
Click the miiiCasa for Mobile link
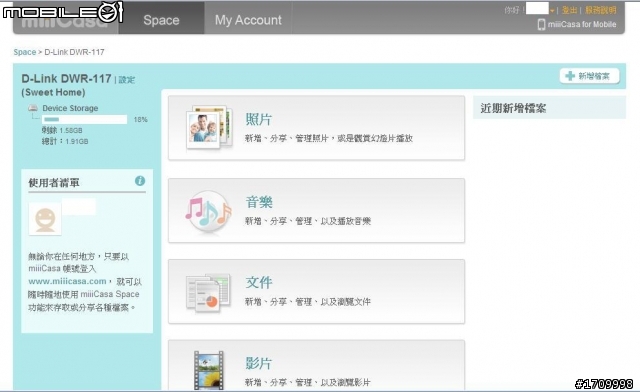[x=582, y=24]
